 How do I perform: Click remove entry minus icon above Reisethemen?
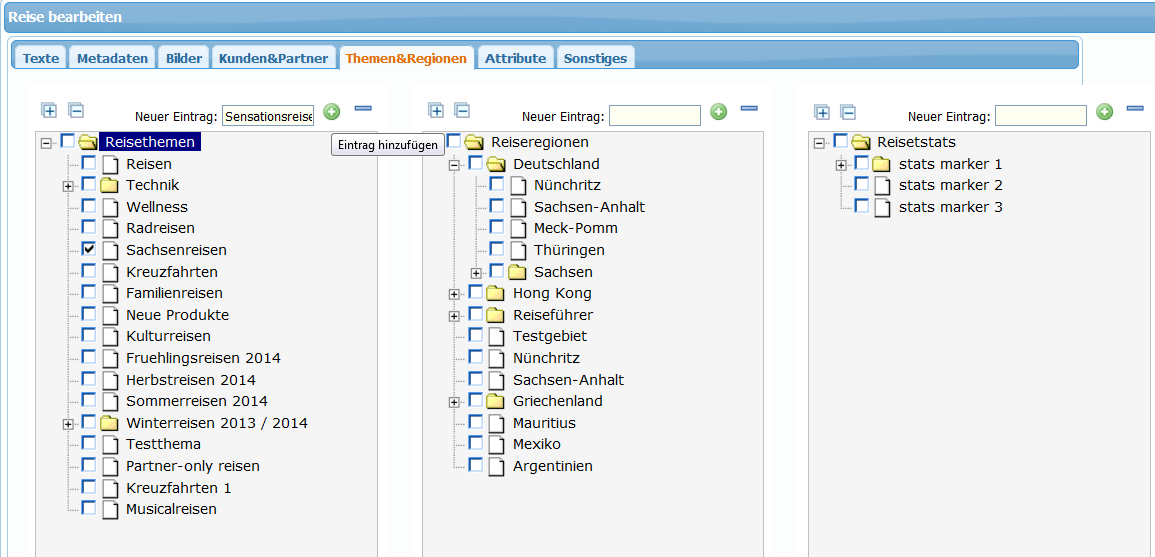[x=363, y=108]
